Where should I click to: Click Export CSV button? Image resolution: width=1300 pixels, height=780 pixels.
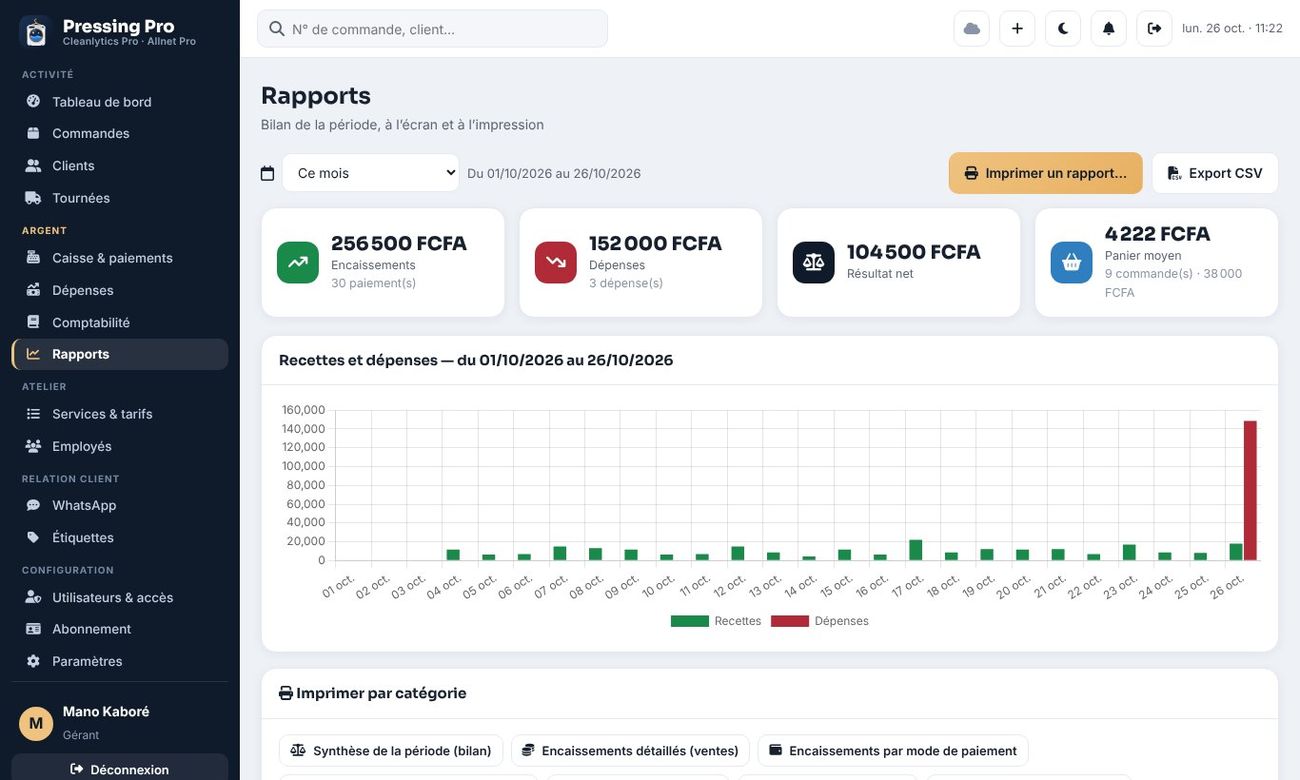[1215, 173]
